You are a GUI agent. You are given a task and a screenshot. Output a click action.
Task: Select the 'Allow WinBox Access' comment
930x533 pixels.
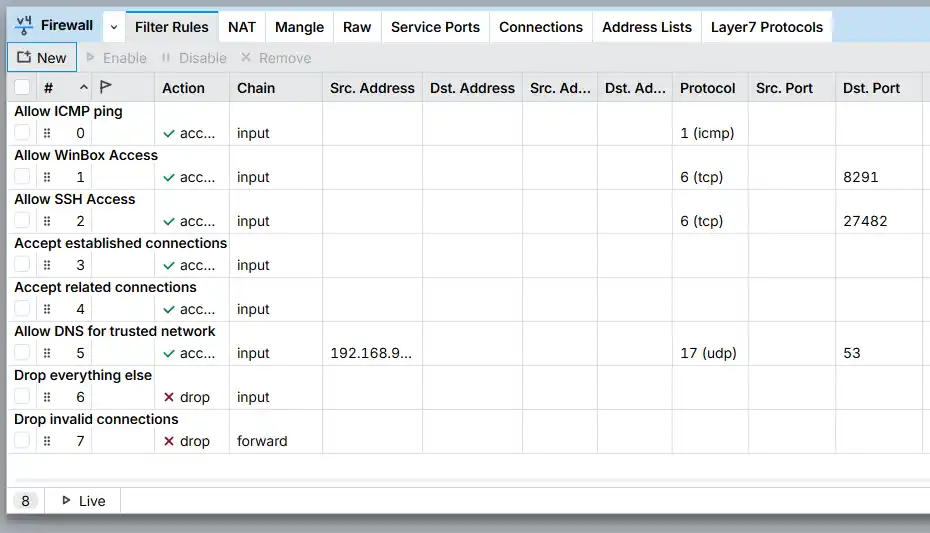pos(86,155)
